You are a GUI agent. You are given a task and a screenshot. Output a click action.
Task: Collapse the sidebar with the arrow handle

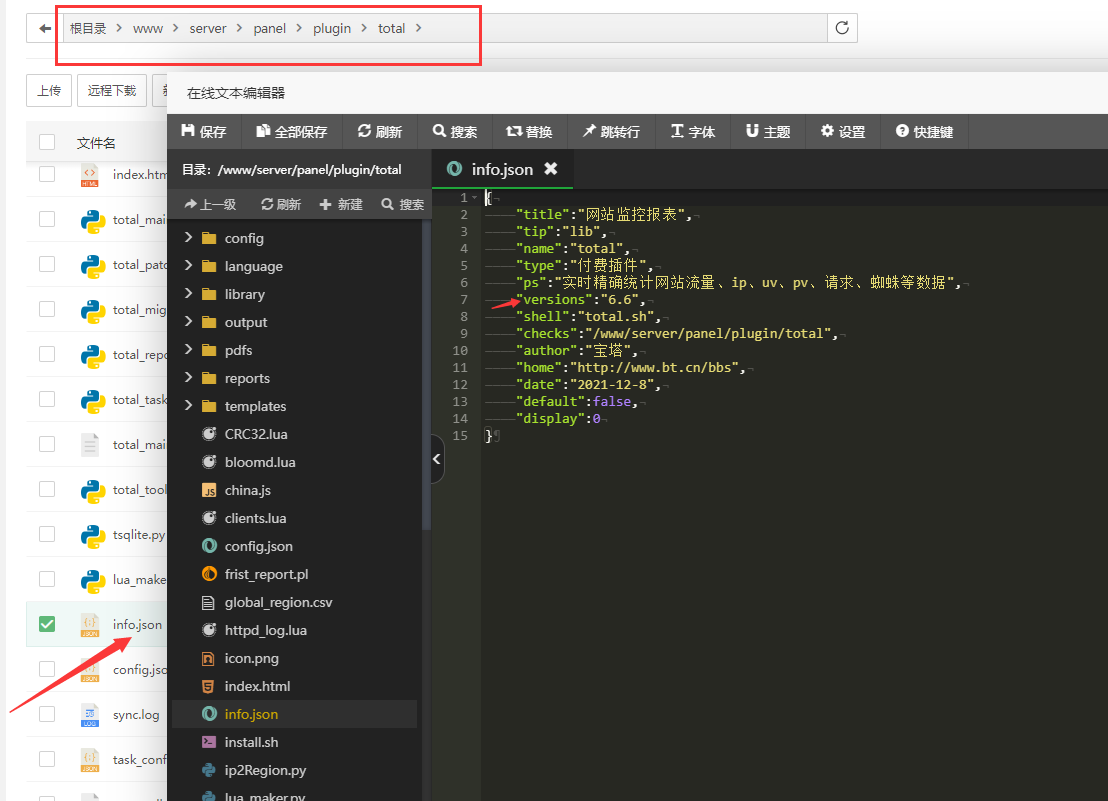coord(437,459)
